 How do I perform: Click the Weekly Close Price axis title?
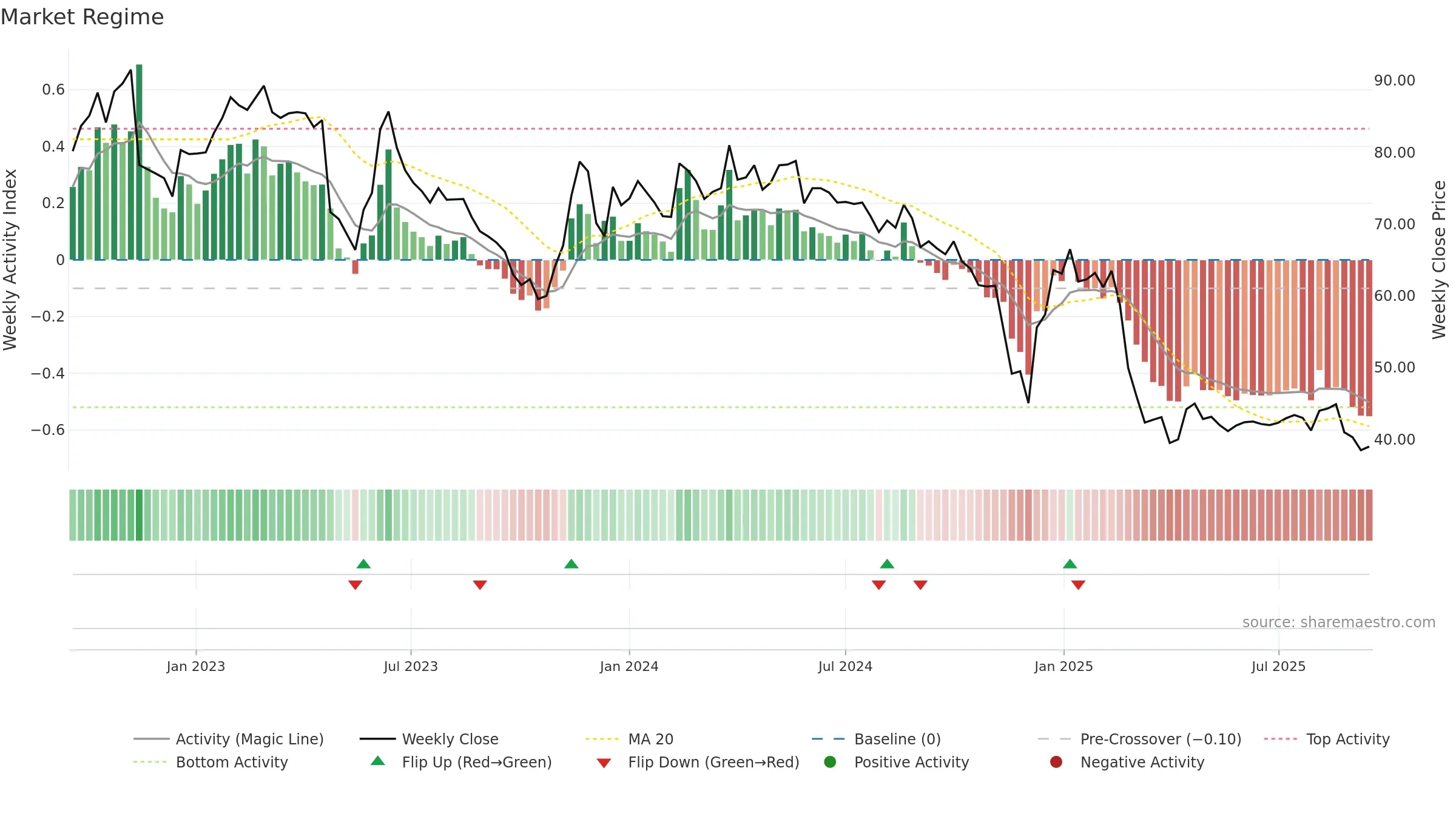coord(1439,260)
